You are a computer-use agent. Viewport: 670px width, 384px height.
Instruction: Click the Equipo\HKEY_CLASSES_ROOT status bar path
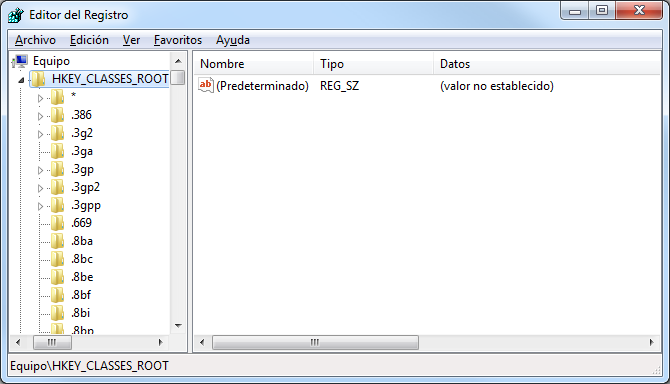[89, 366]
